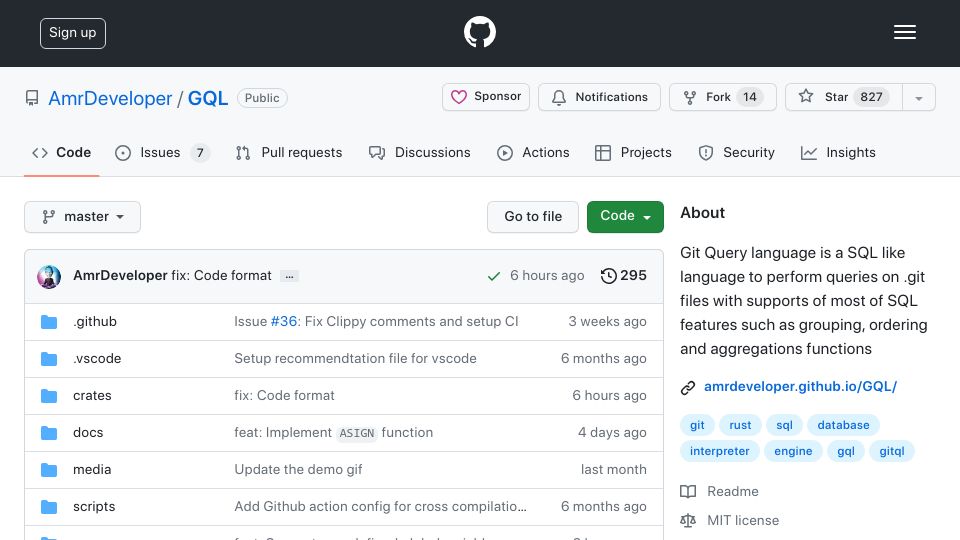Viewport: 960px width, 540px height.
Task: Click the Sponsor heart button
Action: pyautogui.click(x=486, y=97)
